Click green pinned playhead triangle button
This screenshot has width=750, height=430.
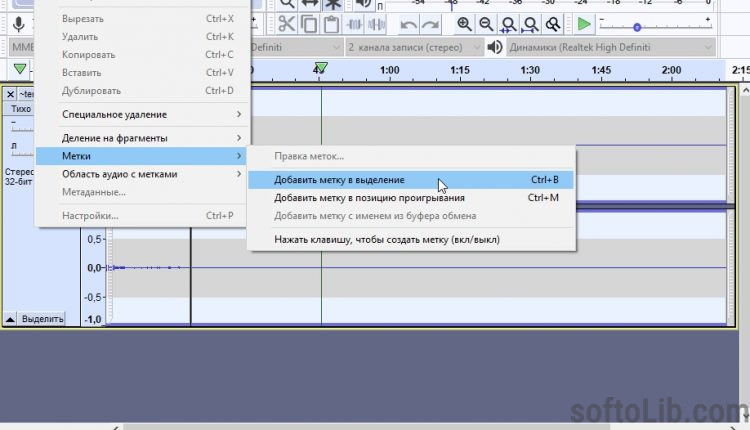tap(20, 69)
